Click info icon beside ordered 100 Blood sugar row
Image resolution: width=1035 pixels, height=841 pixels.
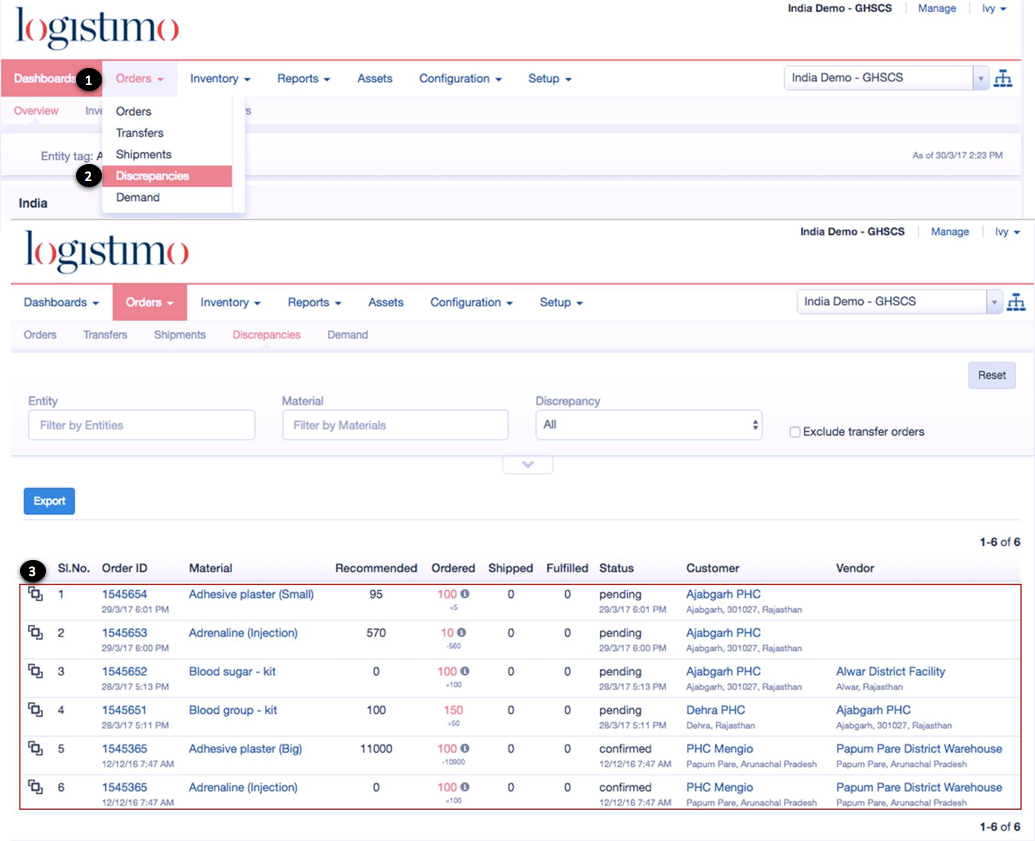pyautogui.click(x=465, y=671)
